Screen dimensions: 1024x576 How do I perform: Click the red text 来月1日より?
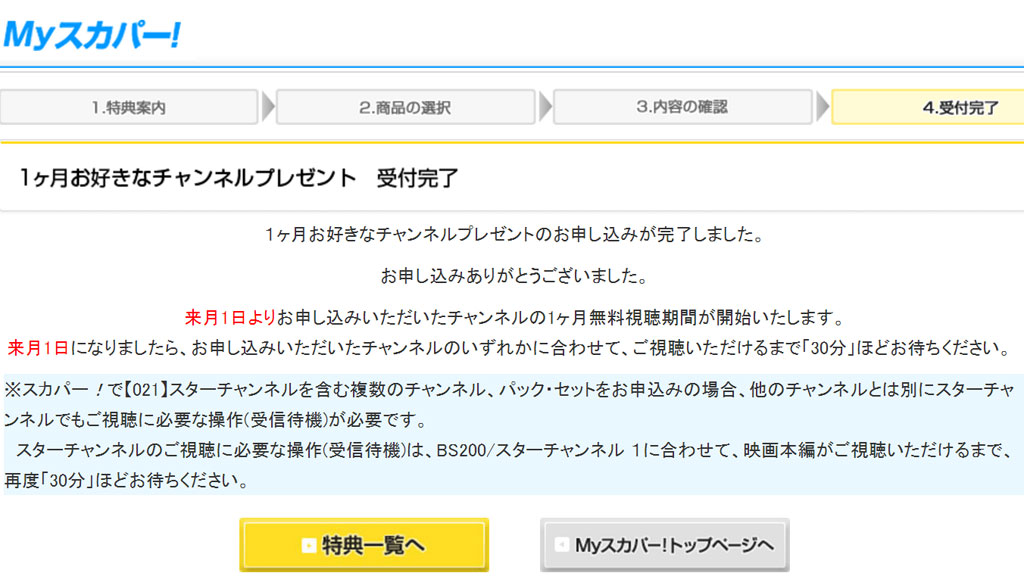click(x=230, y=318)
